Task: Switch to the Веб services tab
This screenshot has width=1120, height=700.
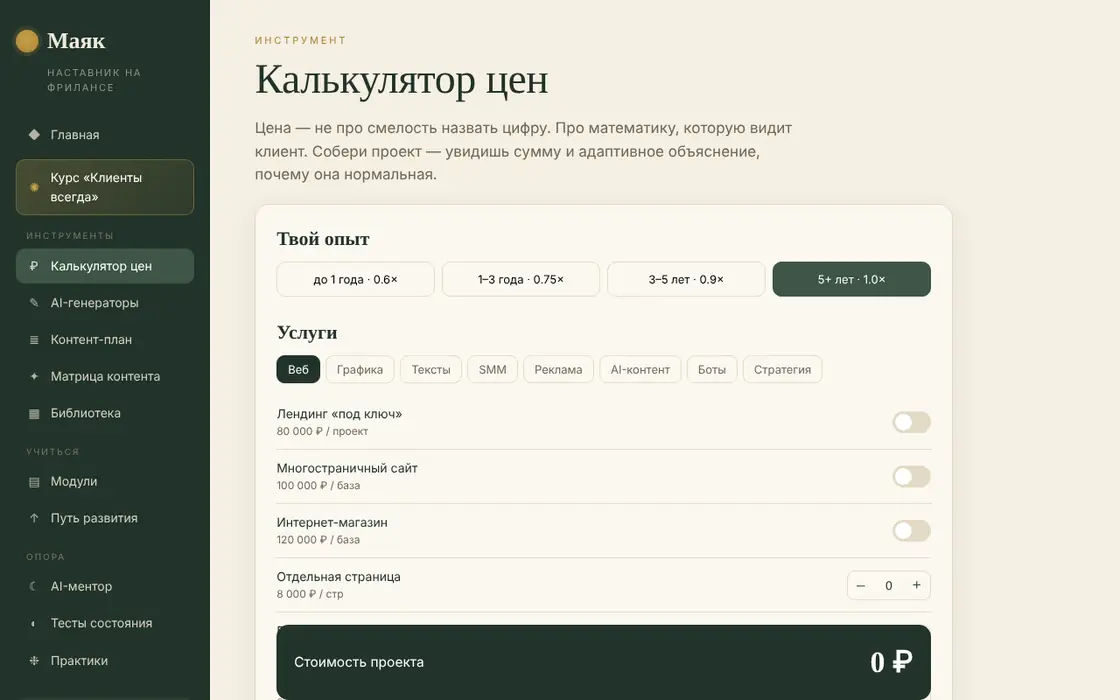Action: (x=298, y=369)
